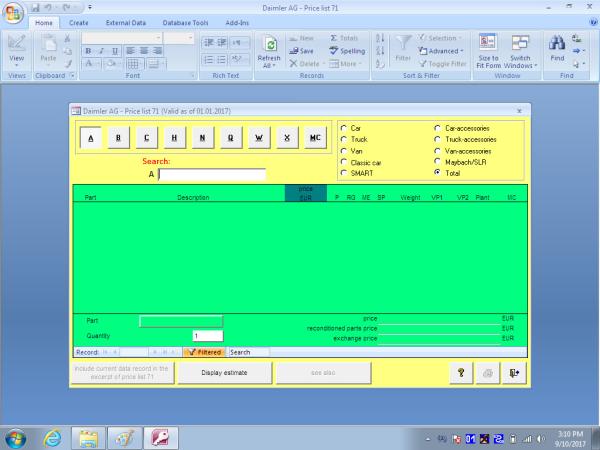This screenshot has height=450, width=600.
Task: Select the Van radio button
Action: [x=344, y=151]
